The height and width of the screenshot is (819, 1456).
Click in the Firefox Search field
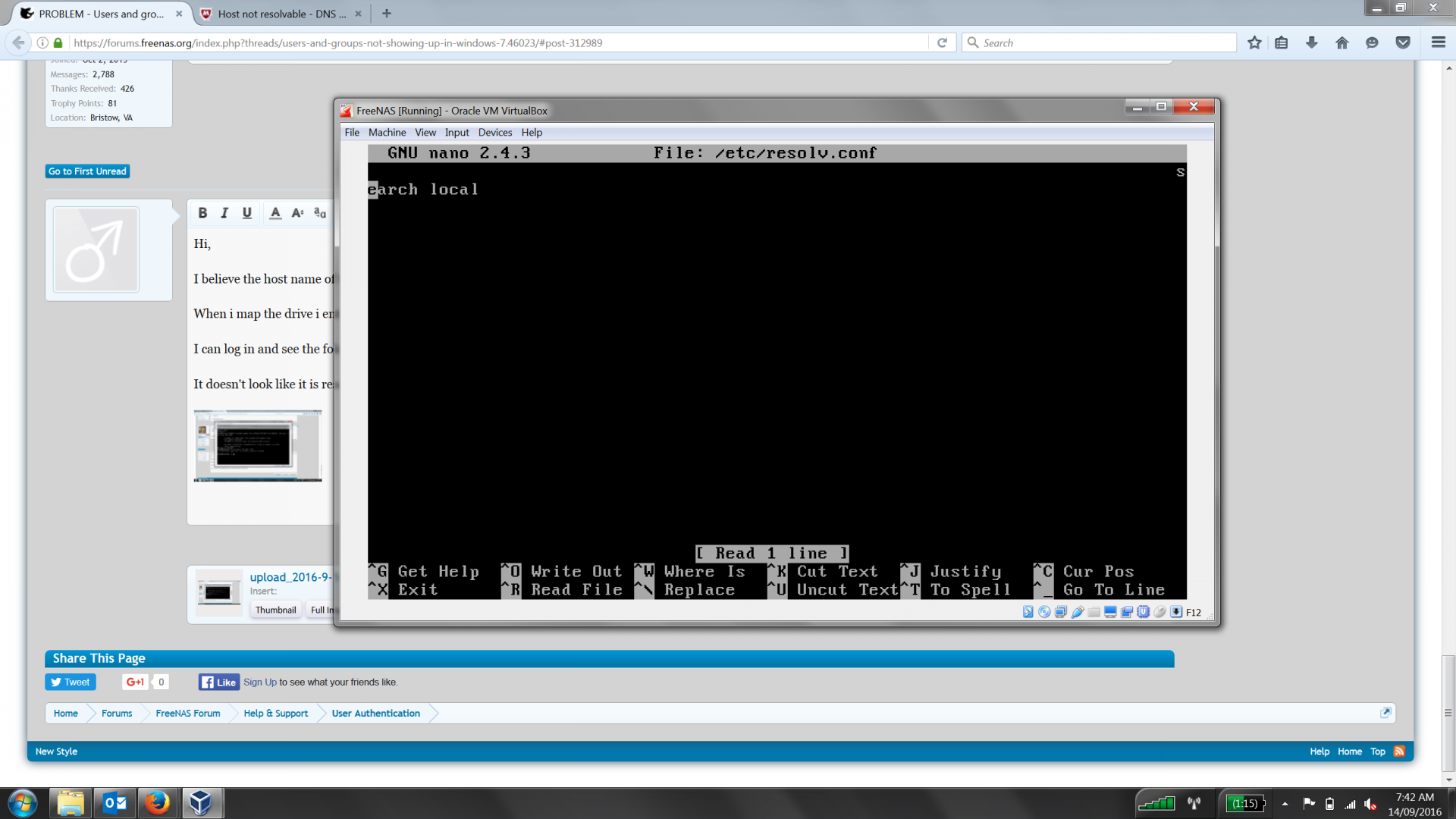[1100, 43]
